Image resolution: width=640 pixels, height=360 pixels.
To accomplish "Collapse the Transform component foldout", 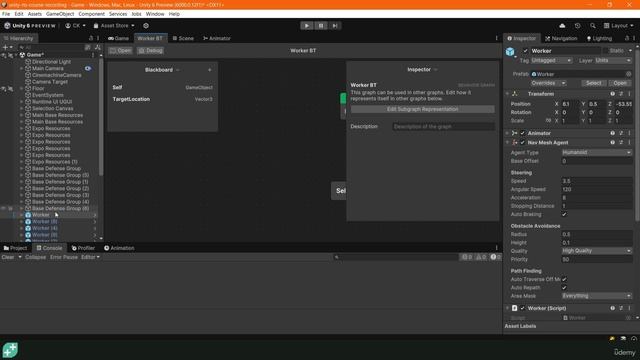I will point(508,94).
